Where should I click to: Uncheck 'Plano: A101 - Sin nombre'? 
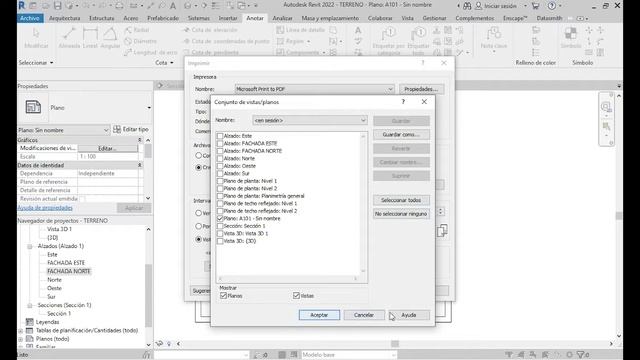pyautogui.click(x=220, y=218)
